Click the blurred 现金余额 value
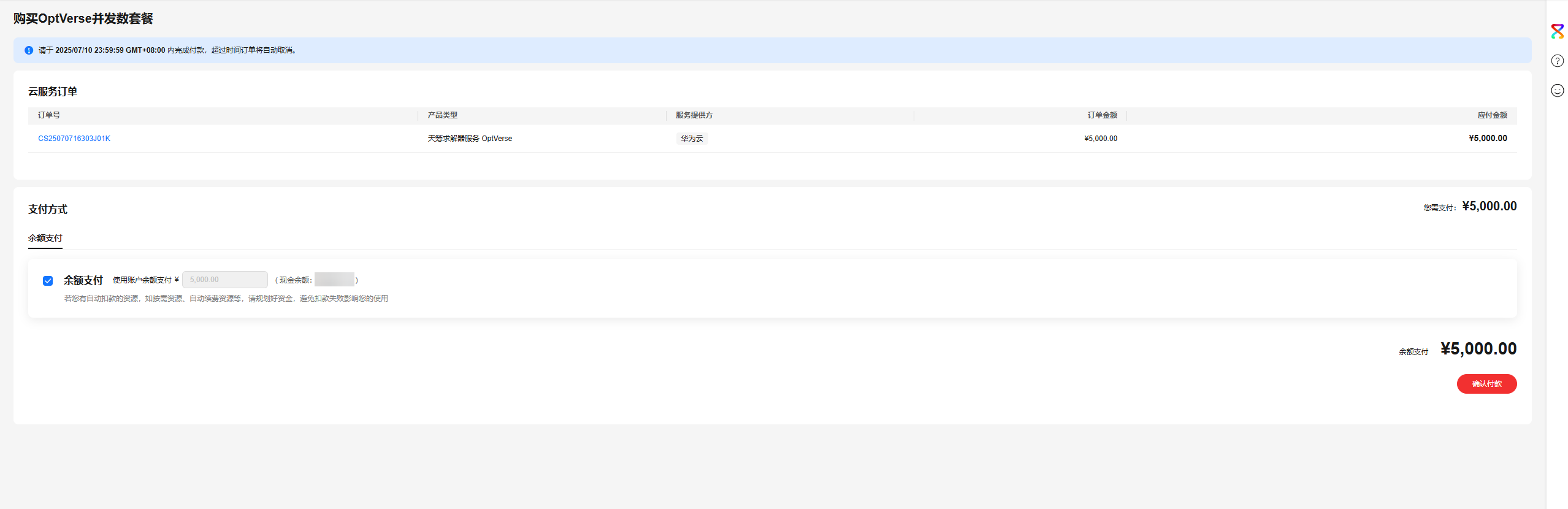Screen dimensions: 1568x509 [x=334, y=280]
